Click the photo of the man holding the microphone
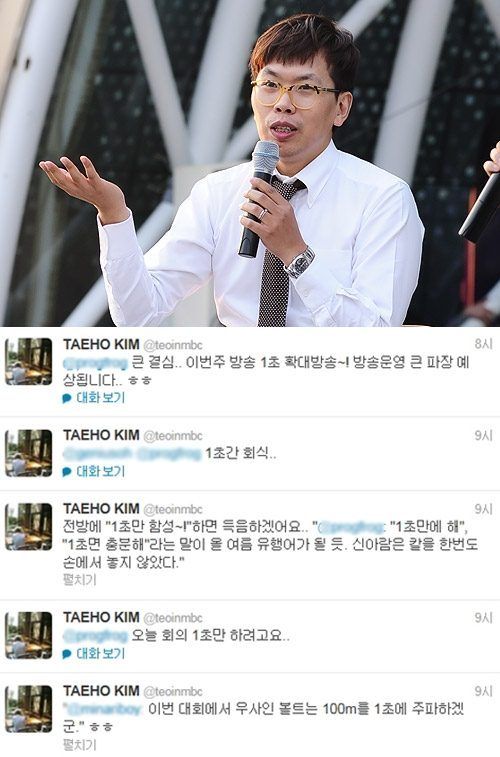Screen dimensions: 500x757 250,163
